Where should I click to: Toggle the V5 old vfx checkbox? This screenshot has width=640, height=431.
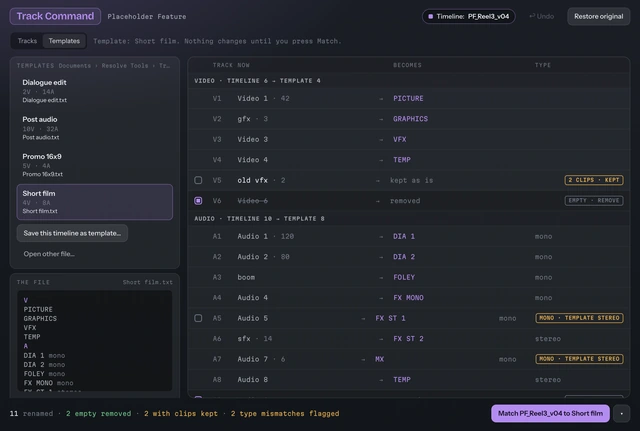point(198,180)
